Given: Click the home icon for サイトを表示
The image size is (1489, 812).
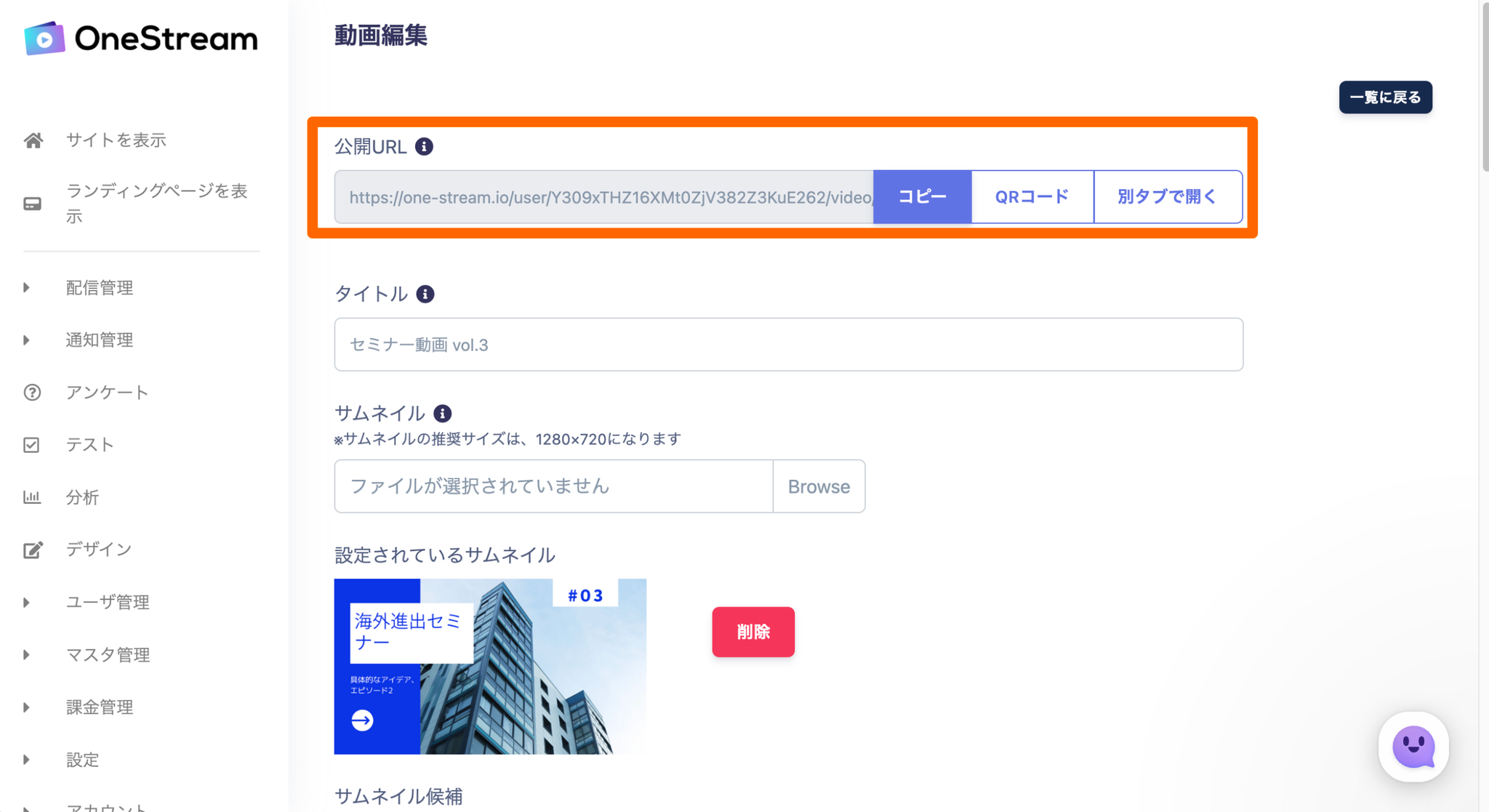Looking at the screenshot, I should pyautogui.click(x=33, y=140).
